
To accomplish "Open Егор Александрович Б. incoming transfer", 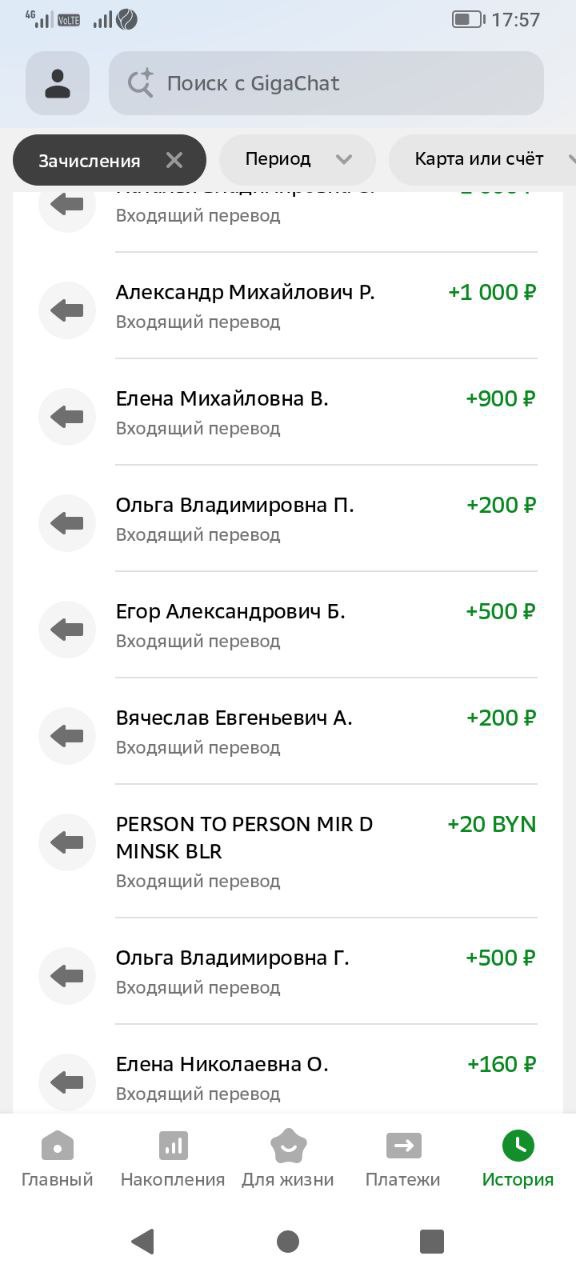I will click(x=288, y=625).
